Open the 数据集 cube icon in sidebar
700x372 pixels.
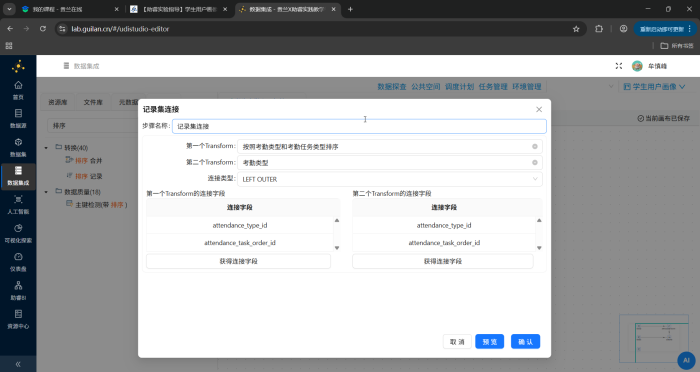[18, 142]
